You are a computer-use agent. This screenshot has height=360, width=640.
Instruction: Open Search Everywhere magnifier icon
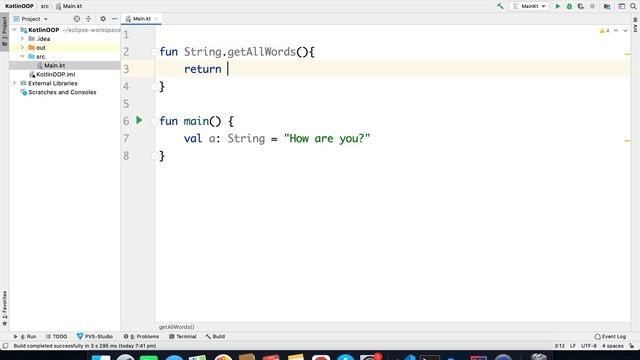pos(633,6)
